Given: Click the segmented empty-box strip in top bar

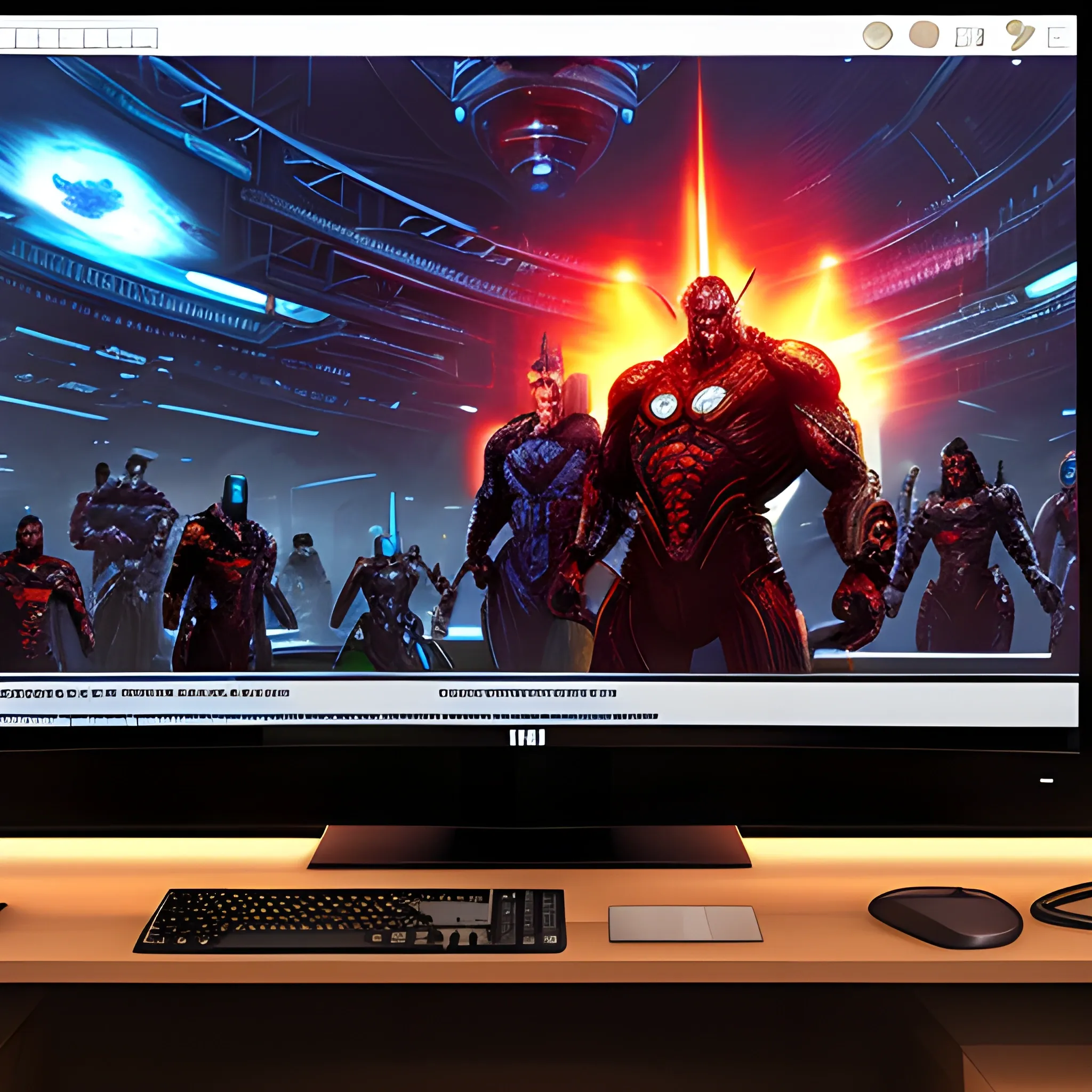Looking at the screenshot, I should click(x=78, y=38).
